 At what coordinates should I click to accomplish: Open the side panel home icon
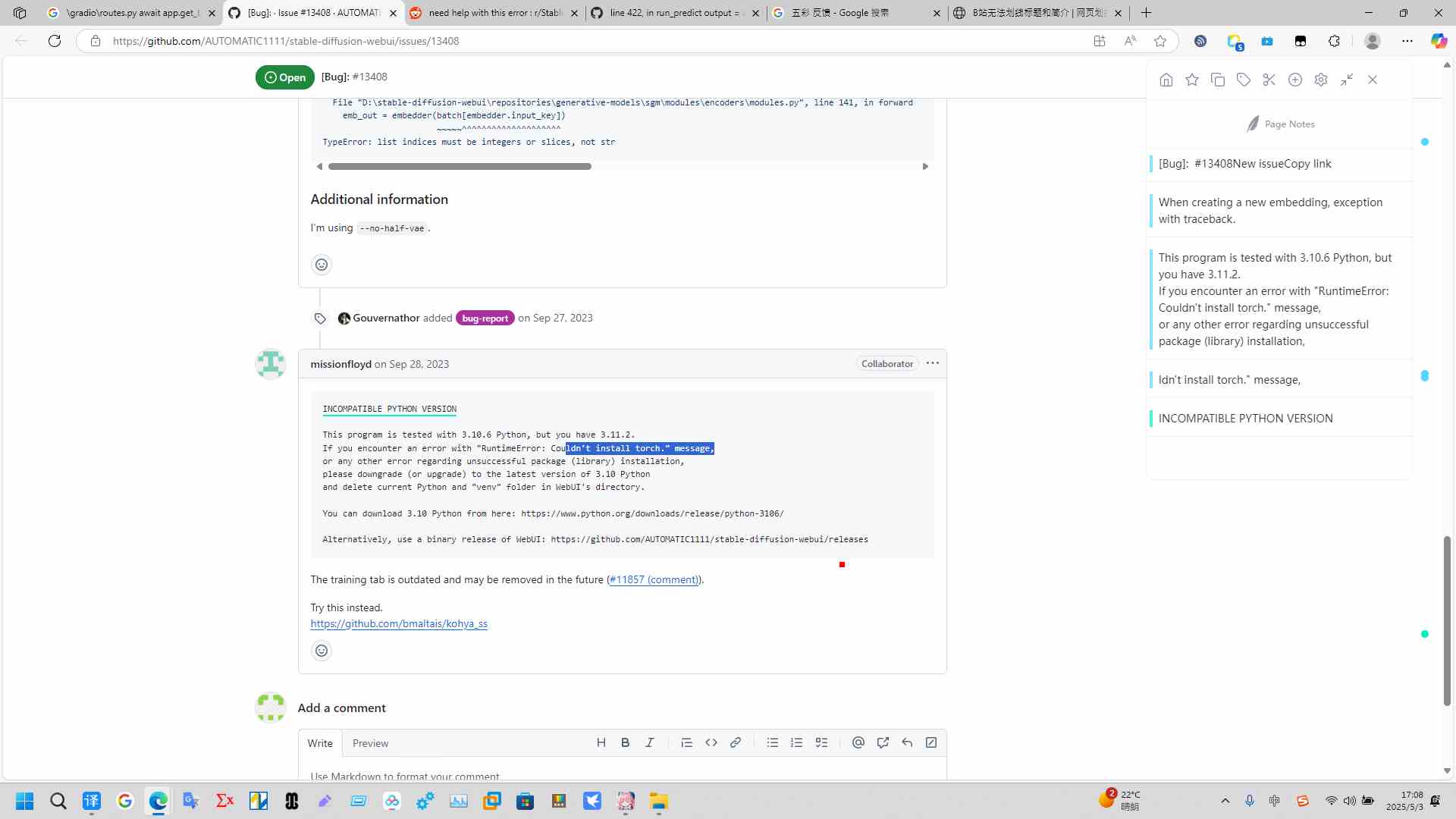[1166, 80]
